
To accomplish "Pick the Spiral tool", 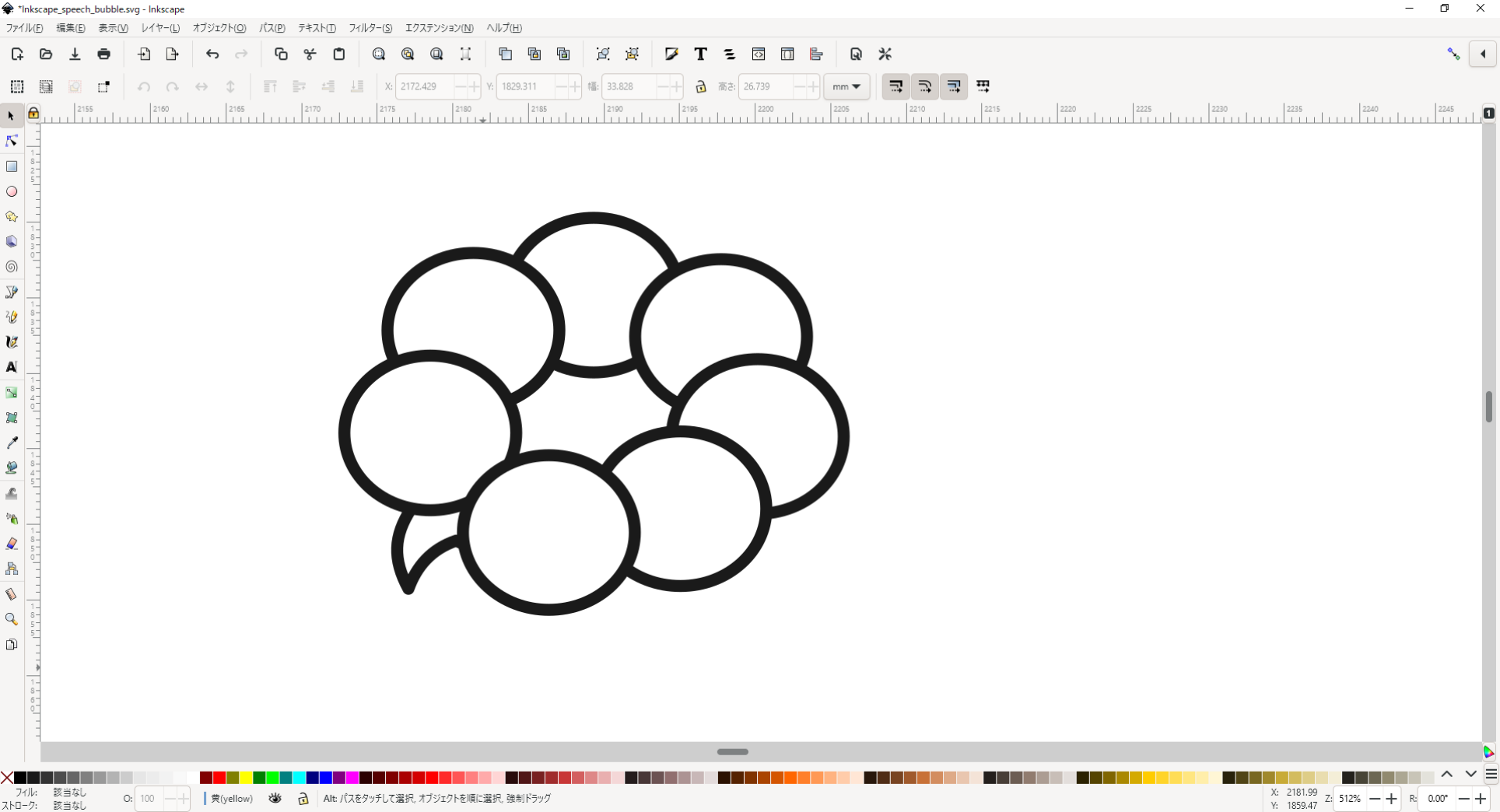I will point(12,267).
